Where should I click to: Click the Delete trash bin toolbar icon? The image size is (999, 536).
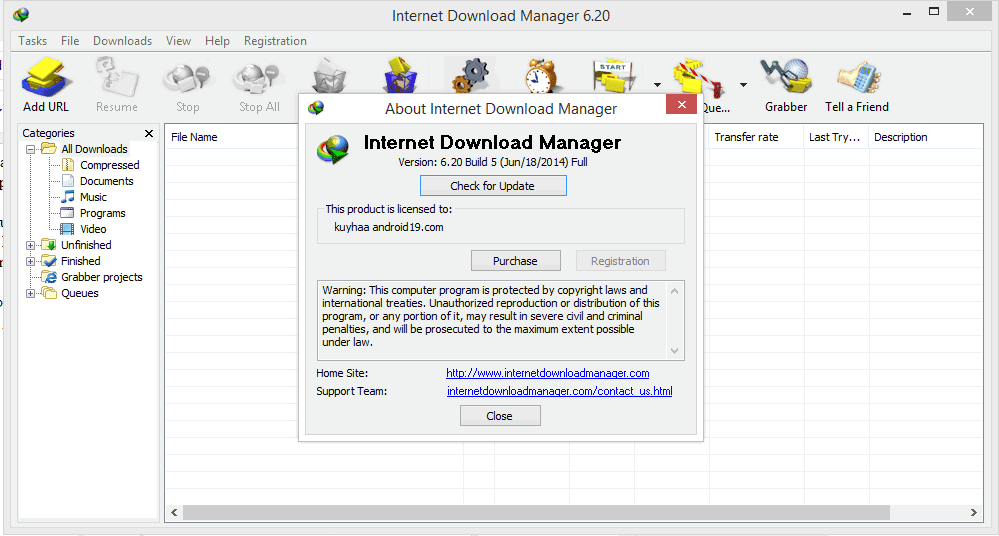[x=329, y=76]
